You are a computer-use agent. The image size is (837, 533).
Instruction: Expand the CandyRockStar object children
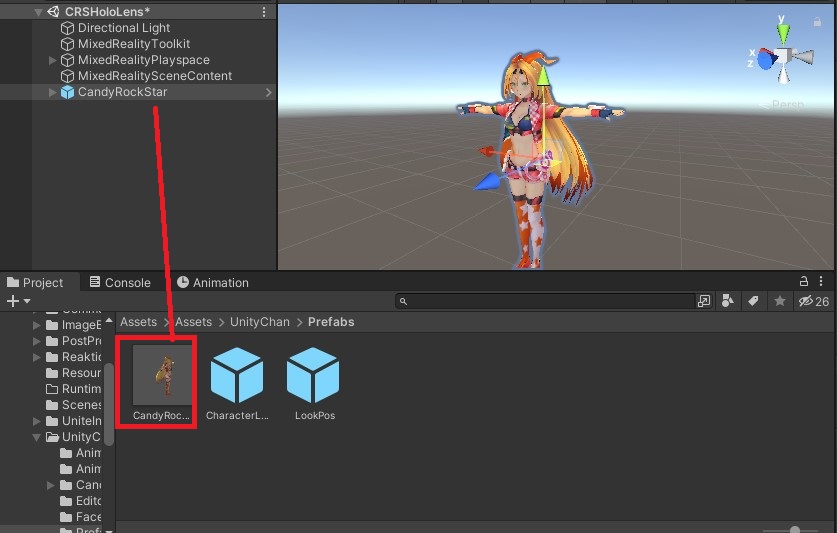52,92
